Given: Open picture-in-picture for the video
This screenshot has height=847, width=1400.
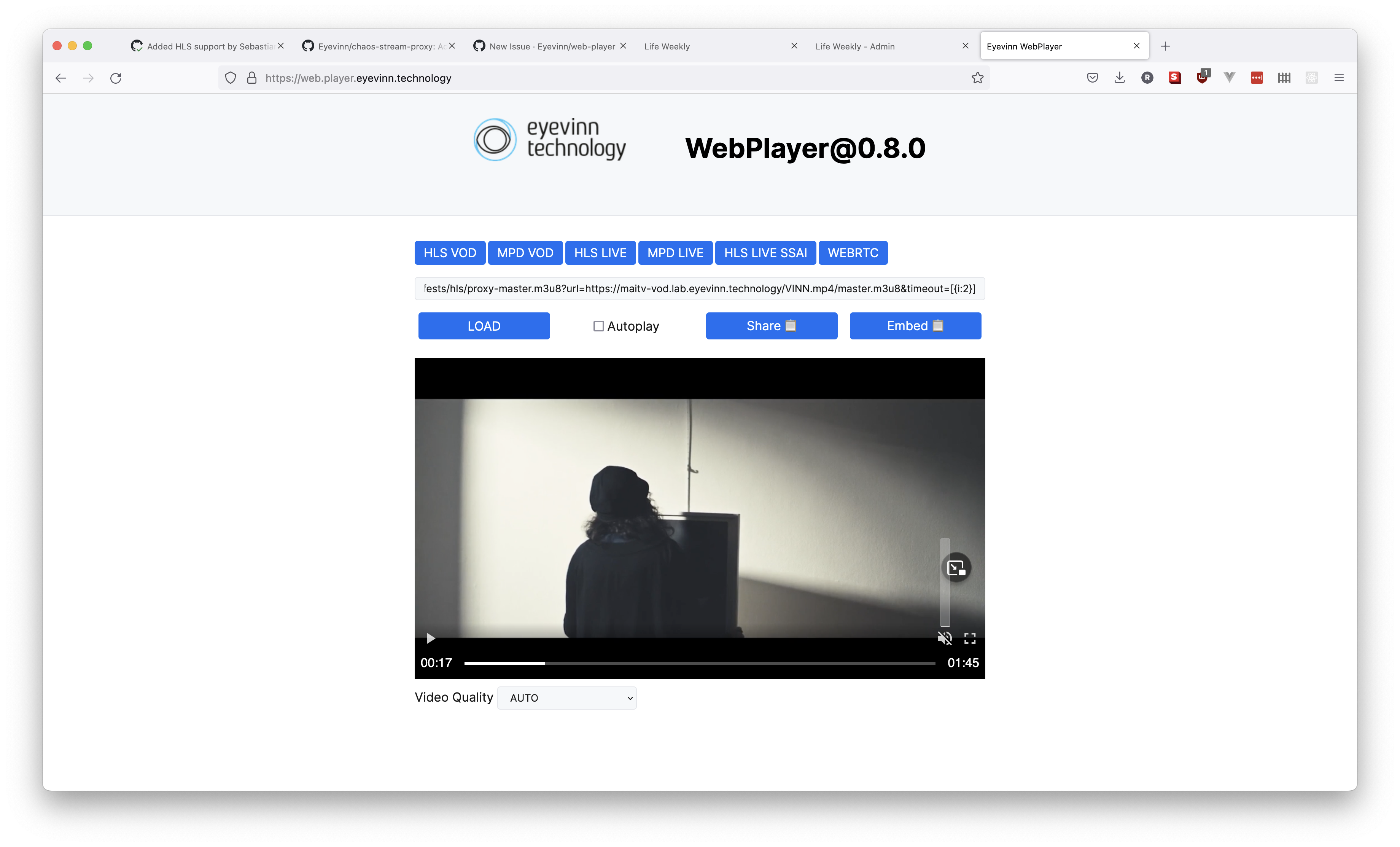Looking at the screenshot, I should pos(956,567).
